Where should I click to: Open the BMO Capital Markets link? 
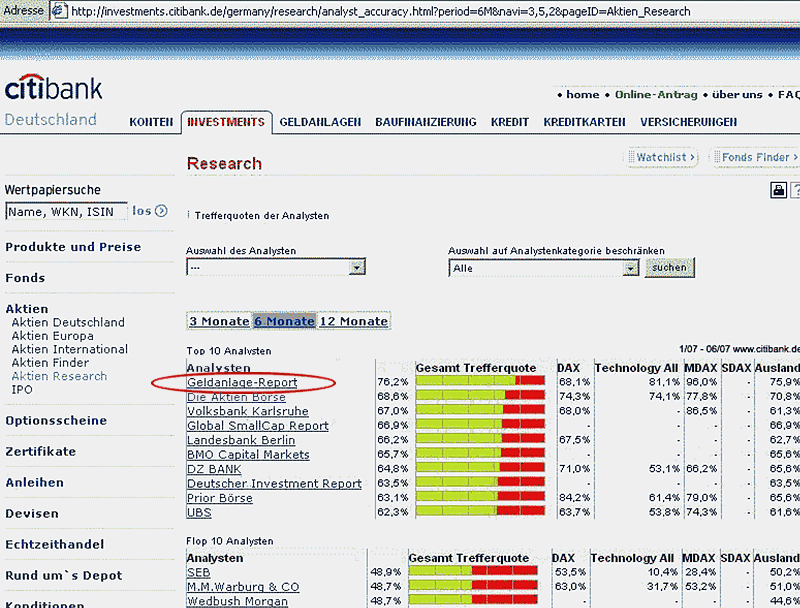pyautogui.click(x=248, y=454)
